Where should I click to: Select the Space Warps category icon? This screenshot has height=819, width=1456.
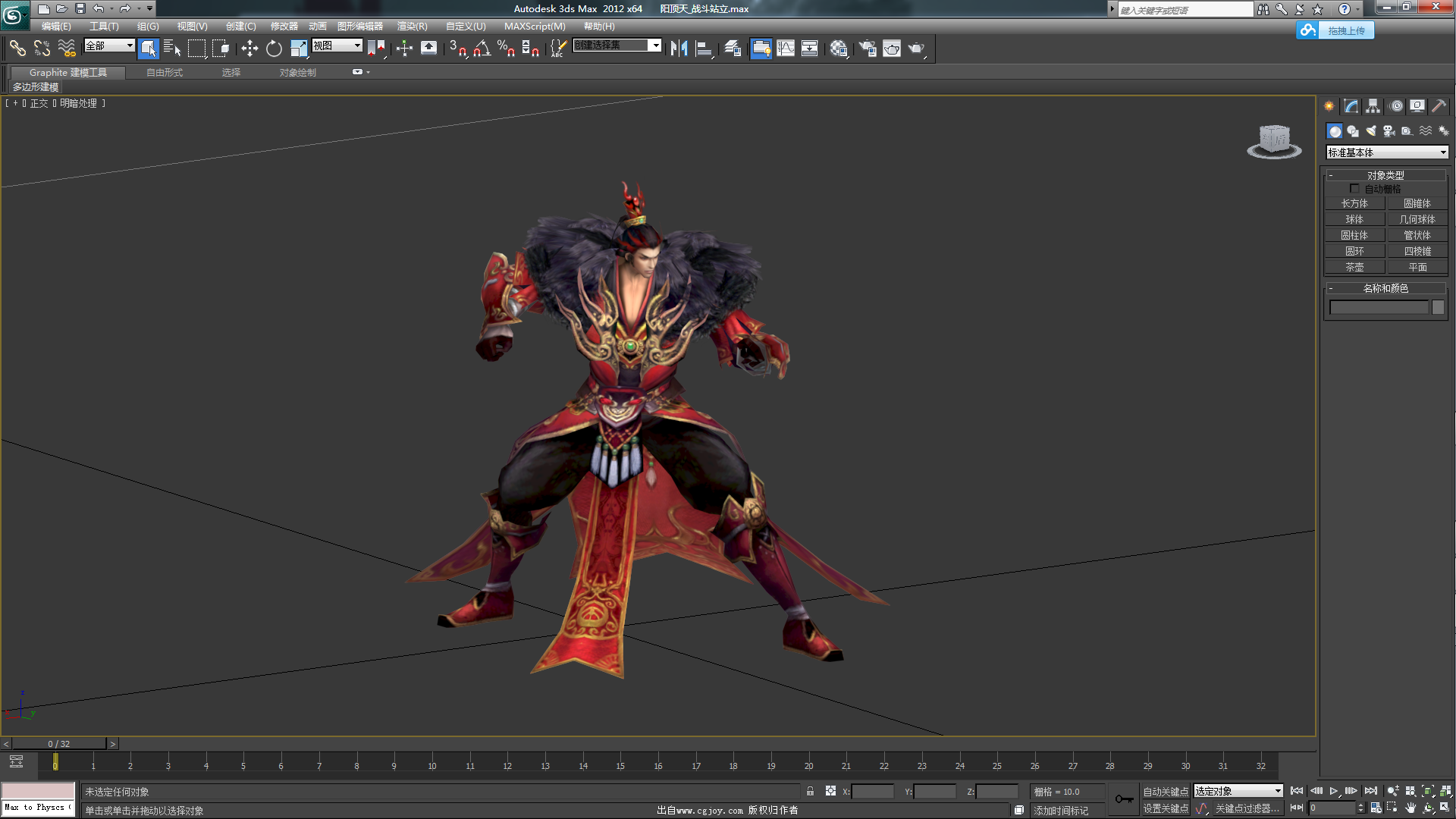[x=1426, y=131]
